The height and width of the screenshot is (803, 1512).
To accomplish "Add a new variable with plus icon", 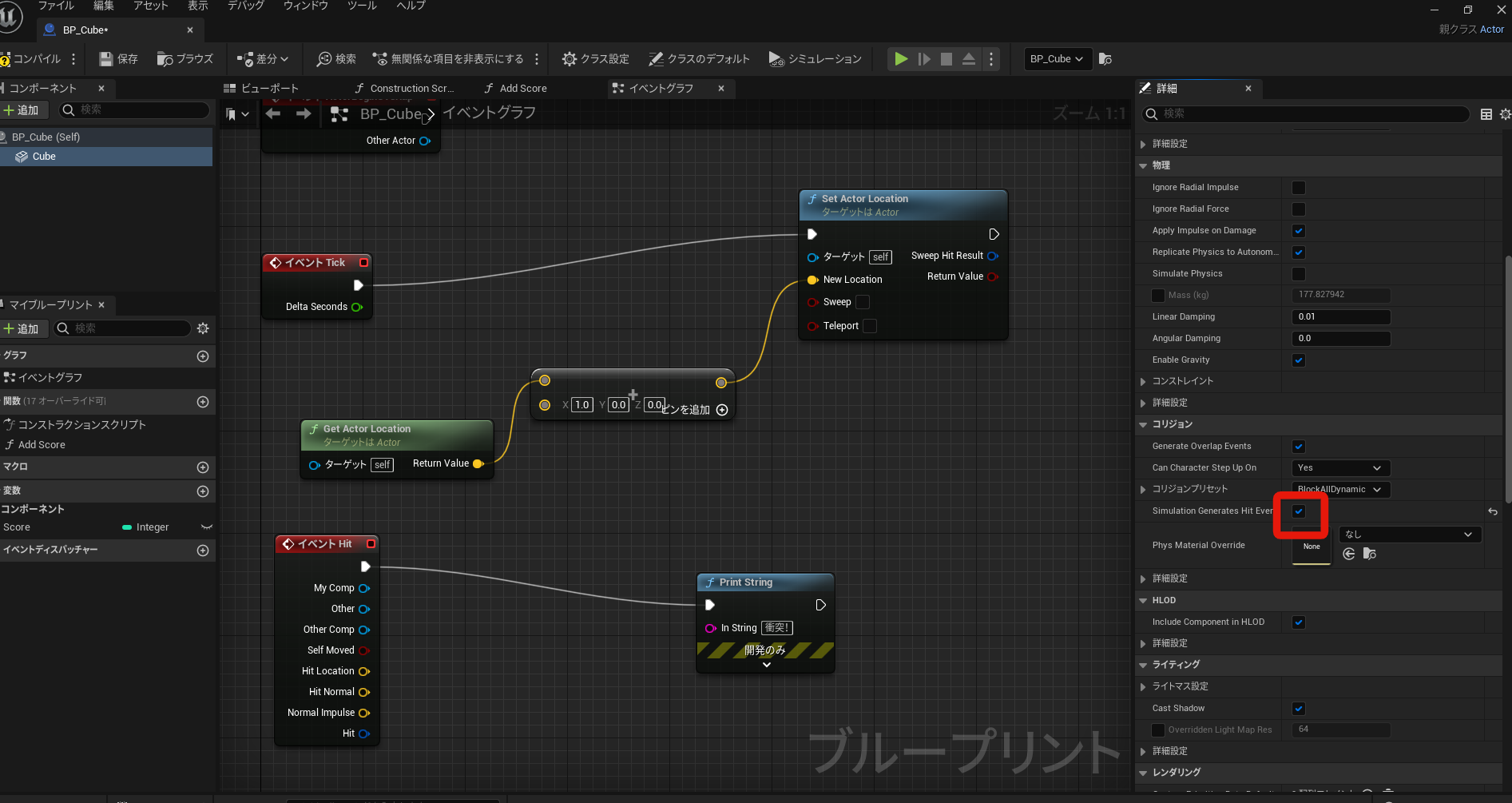I will pyautogui.click(x=203, y=491).
